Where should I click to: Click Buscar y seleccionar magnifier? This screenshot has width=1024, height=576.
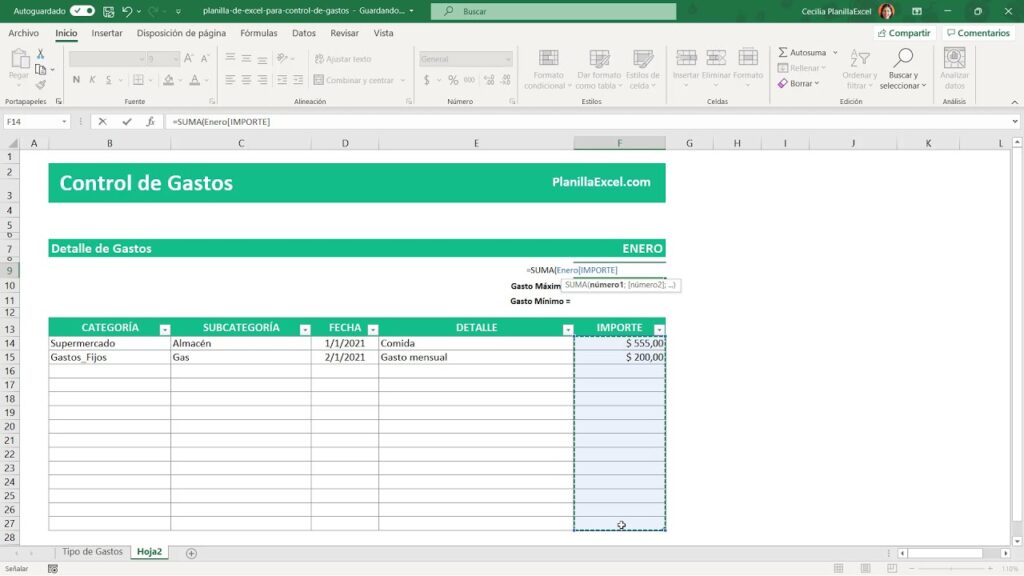[x=902, y=59]
